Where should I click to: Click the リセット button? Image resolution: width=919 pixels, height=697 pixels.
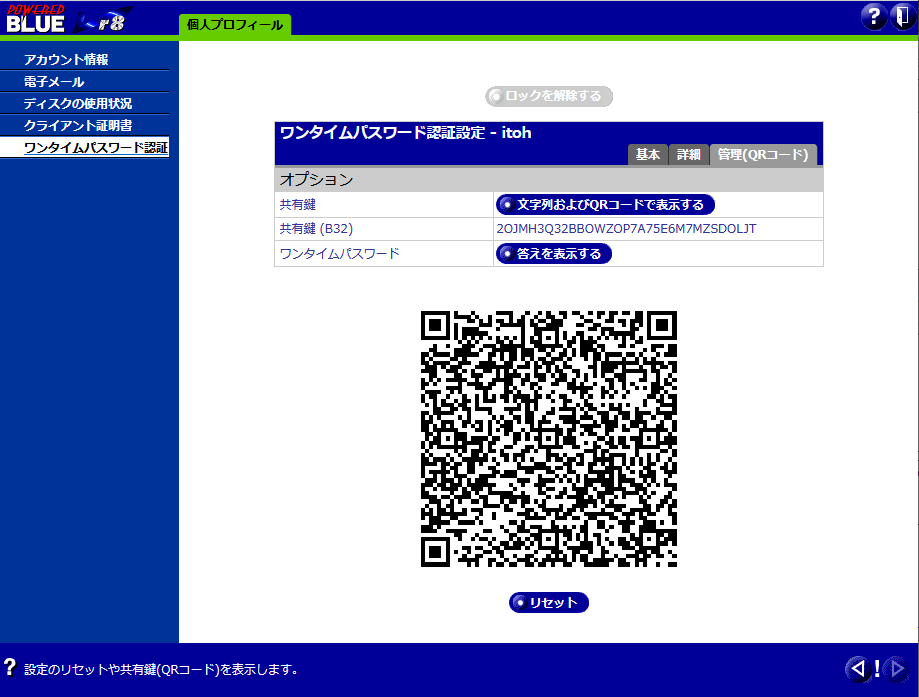pos(549,603)
